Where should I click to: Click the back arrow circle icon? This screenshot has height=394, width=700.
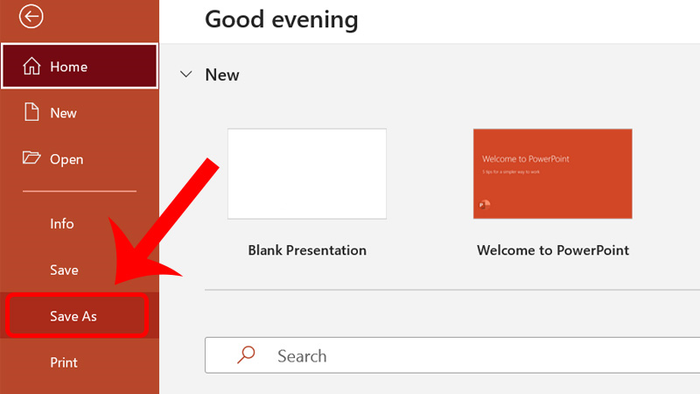[x=31, y=17]
